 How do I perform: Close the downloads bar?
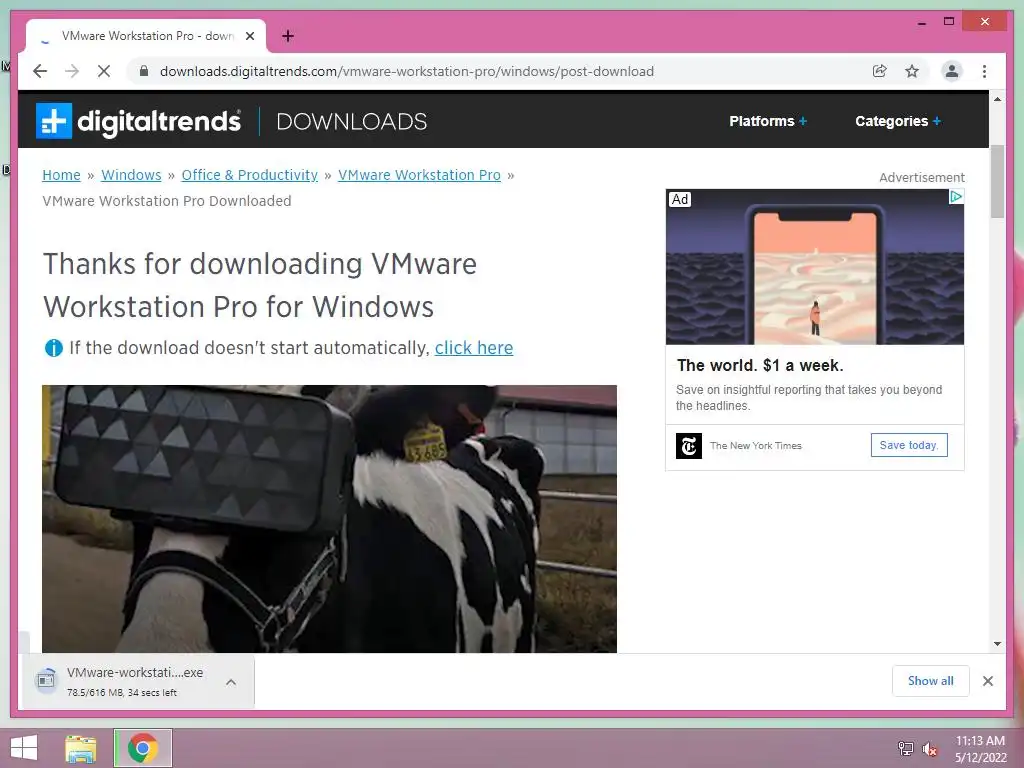[x=987, y=681]
